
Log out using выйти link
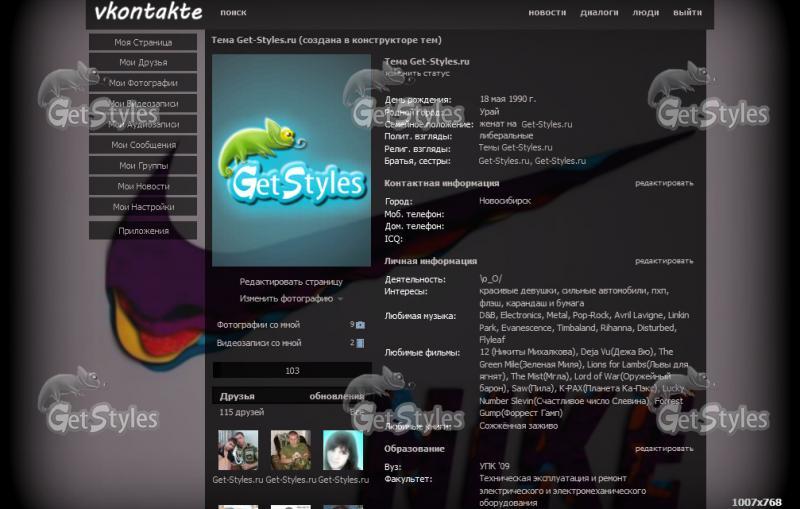click(687, 13)
